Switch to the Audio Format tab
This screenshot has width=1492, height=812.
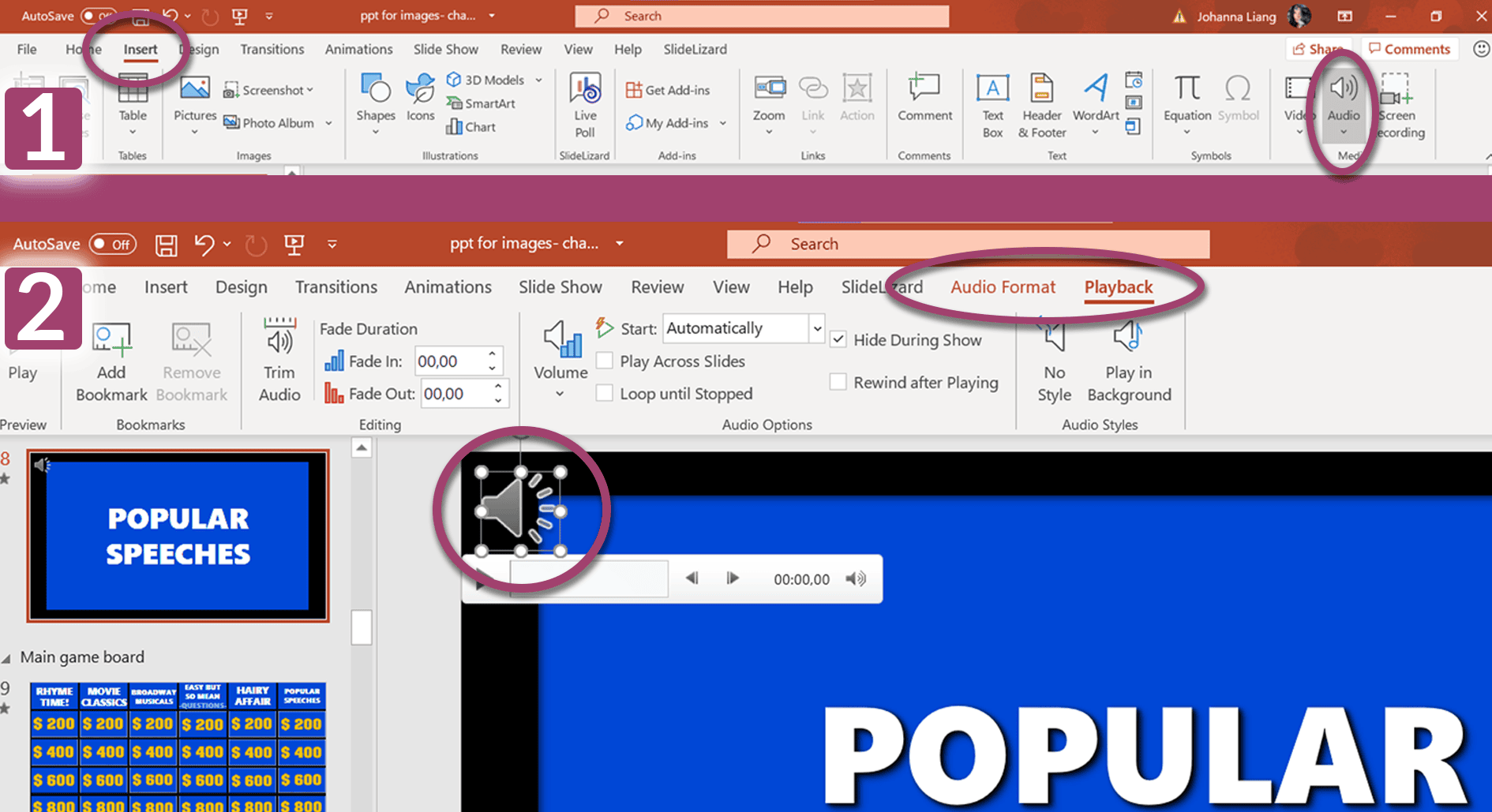[x=1002, y=287]
